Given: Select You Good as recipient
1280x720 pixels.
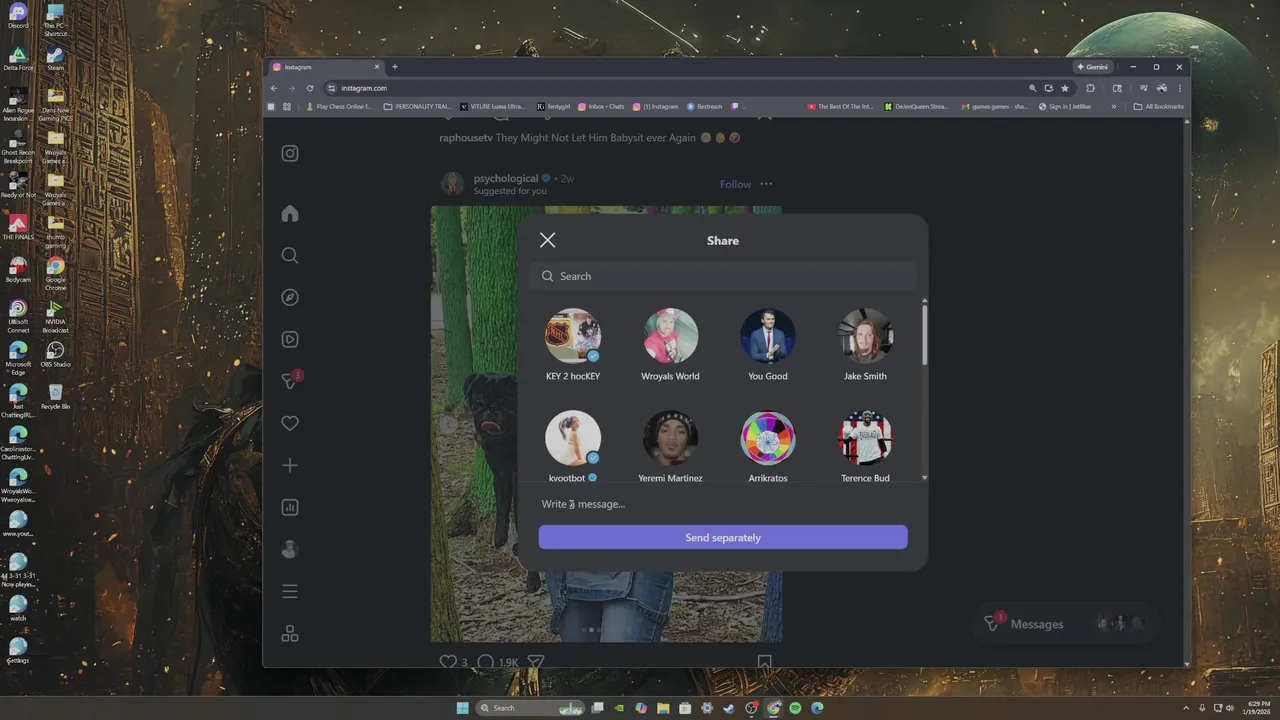Looking at the screenshot, I should pos(768,345).
